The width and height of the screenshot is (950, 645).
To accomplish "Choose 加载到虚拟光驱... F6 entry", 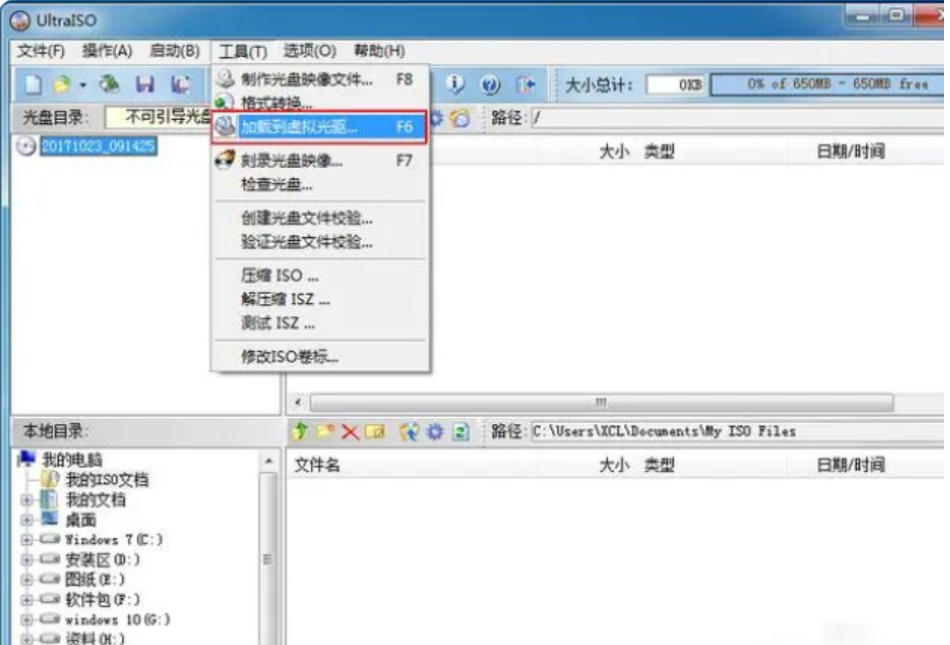I will pyautogui.click(x=321, y=127).
